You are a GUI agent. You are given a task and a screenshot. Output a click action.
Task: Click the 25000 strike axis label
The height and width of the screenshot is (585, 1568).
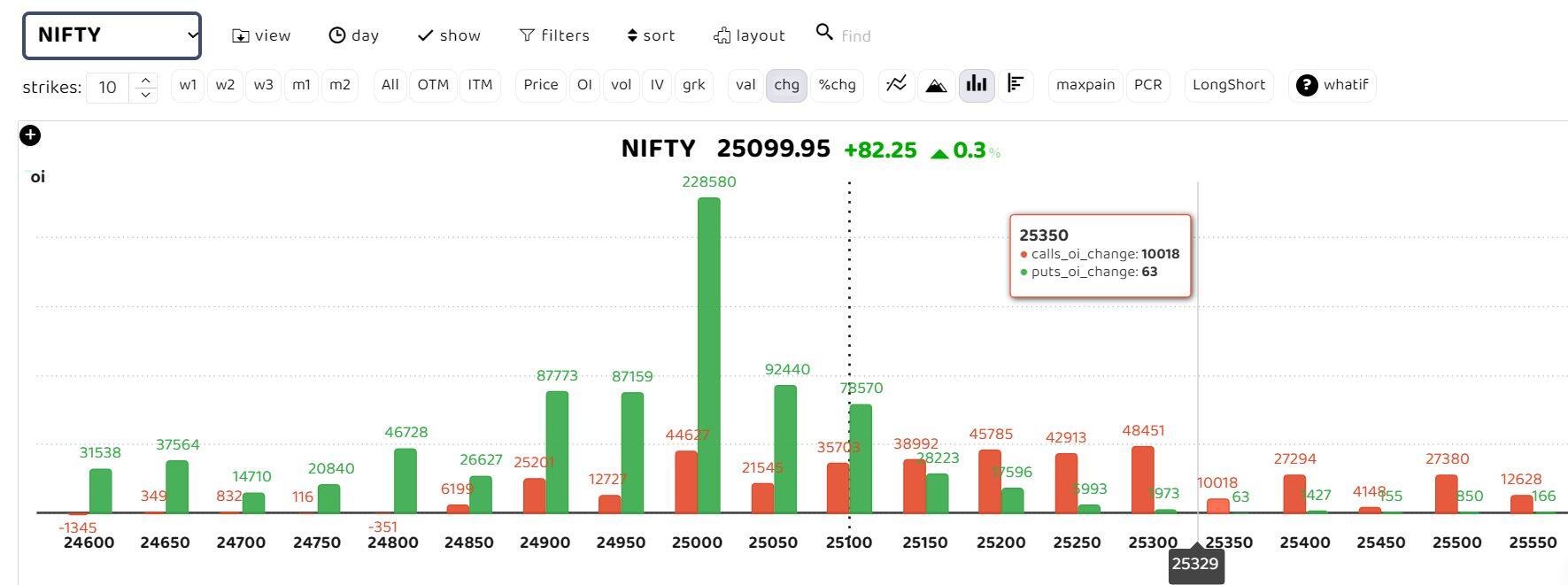tap(697, 543)
